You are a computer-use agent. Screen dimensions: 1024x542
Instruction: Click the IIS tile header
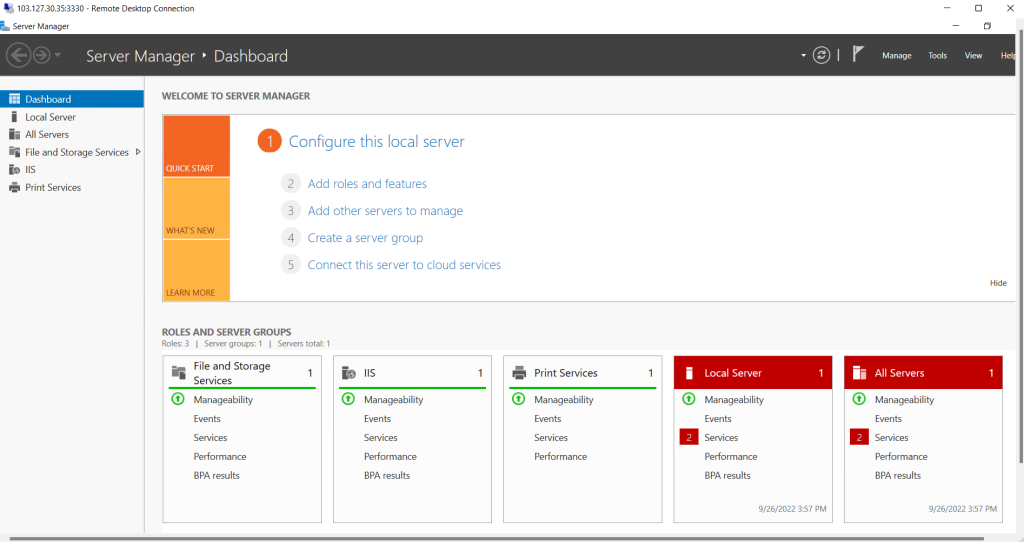coord(412,373)
